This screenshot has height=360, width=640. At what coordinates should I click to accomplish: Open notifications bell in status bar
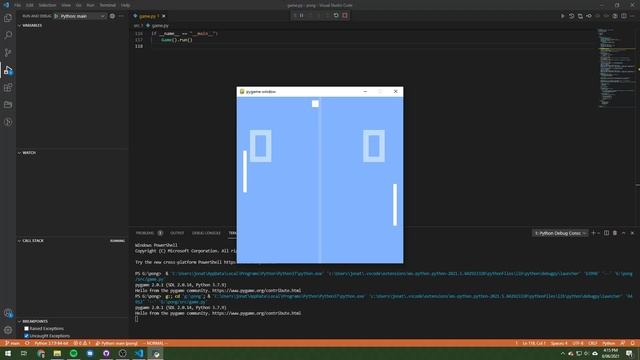coord(632,343)
